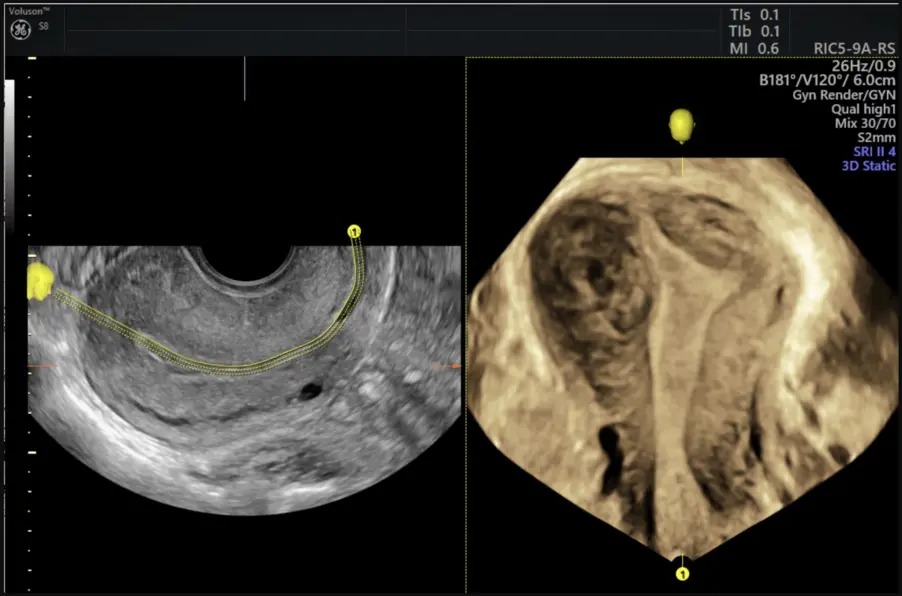This screenshot has width=902, height=596.
Task: Click the GE logo icon
Action: click(20, 30)
